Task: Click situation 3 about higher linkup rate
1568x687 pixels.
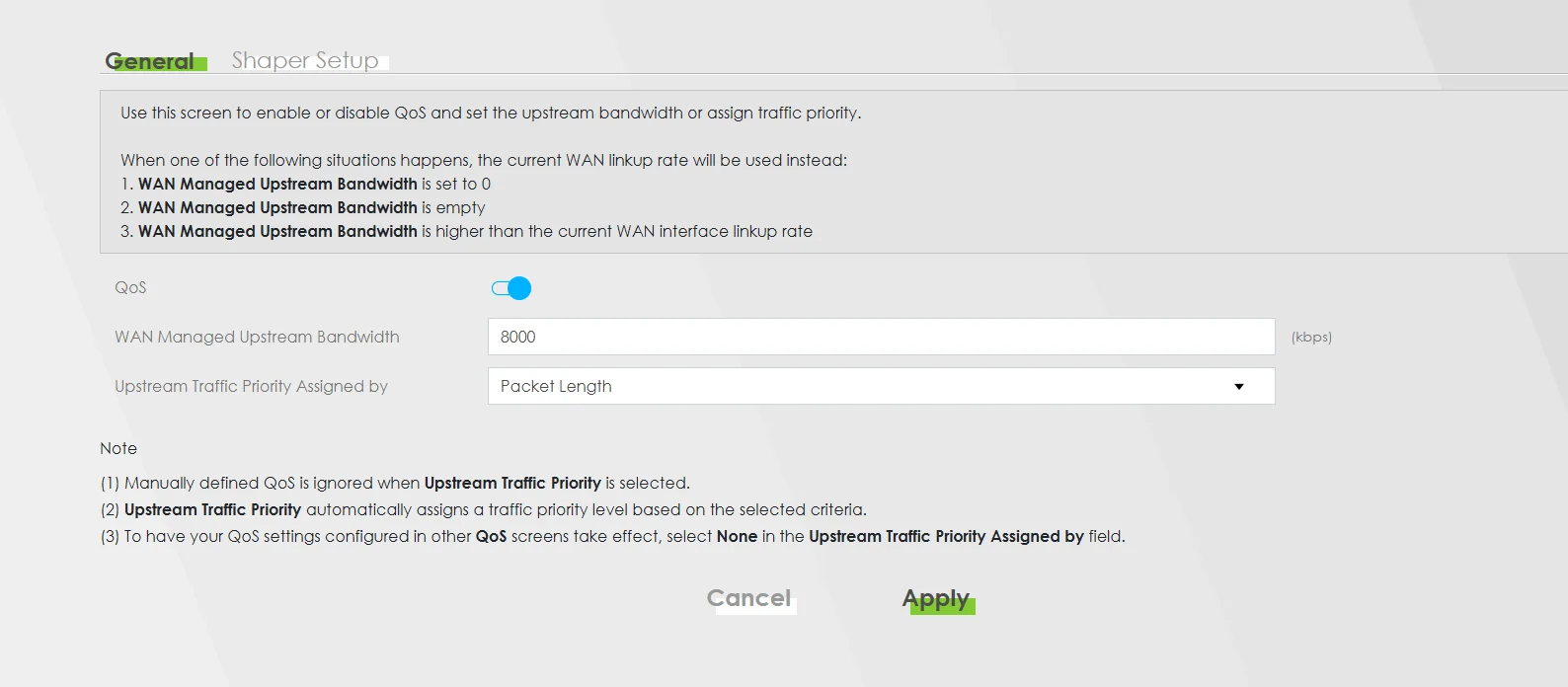Action: (x=466, y=232)
